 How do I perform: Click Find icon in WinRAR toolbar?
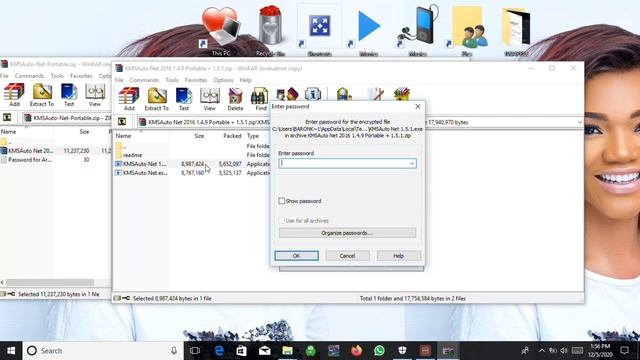click(260, 99)
